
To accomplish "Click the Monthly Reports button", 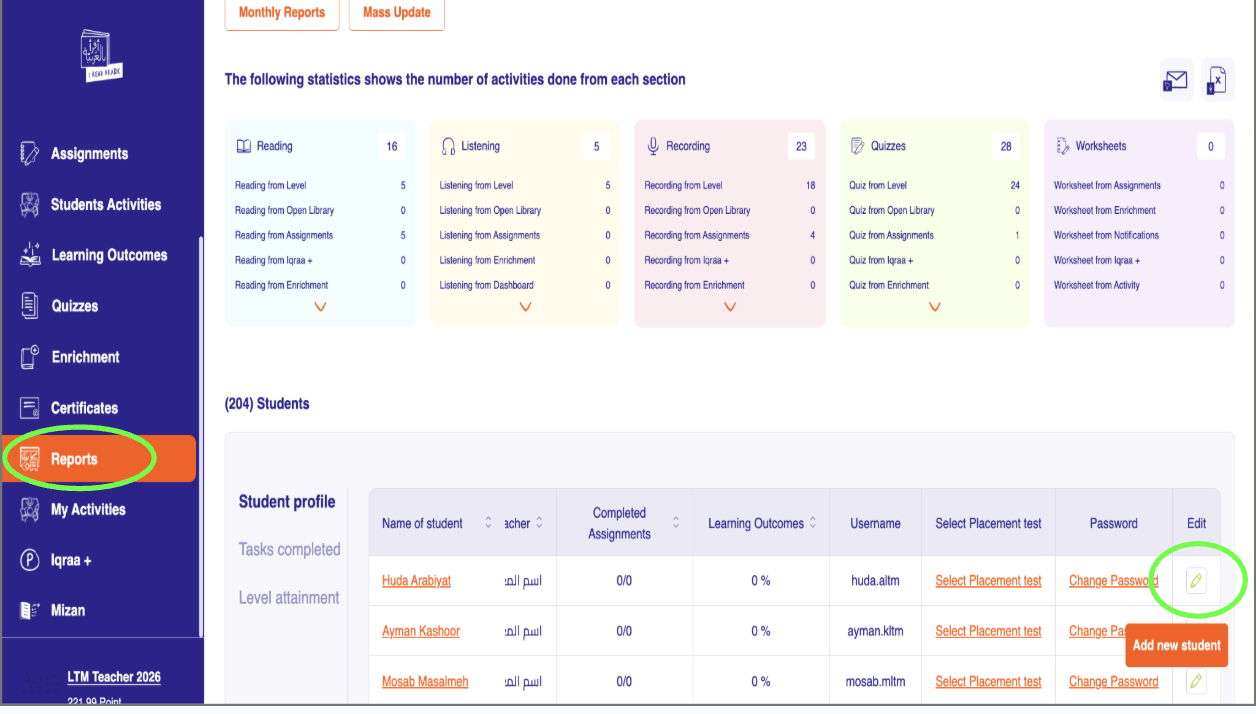I will [x=282, y=13].
